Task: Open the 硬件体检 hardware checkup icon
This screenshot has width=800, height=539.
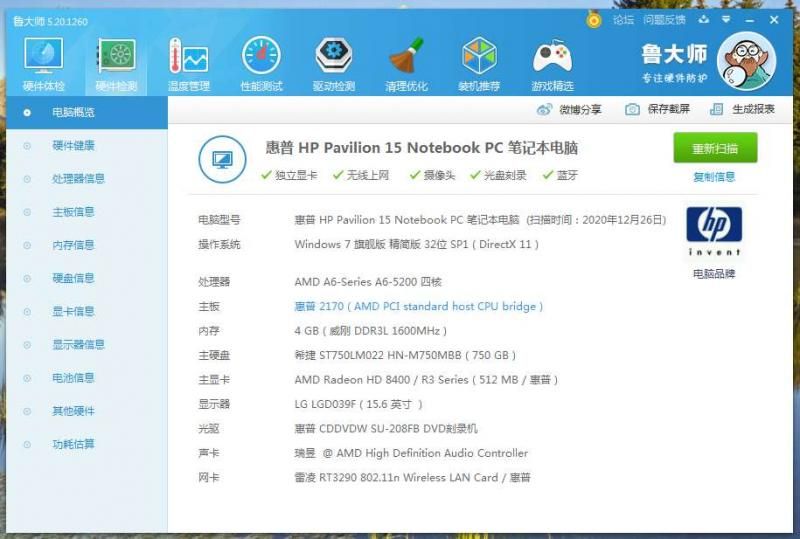Action: pos(43,64)
